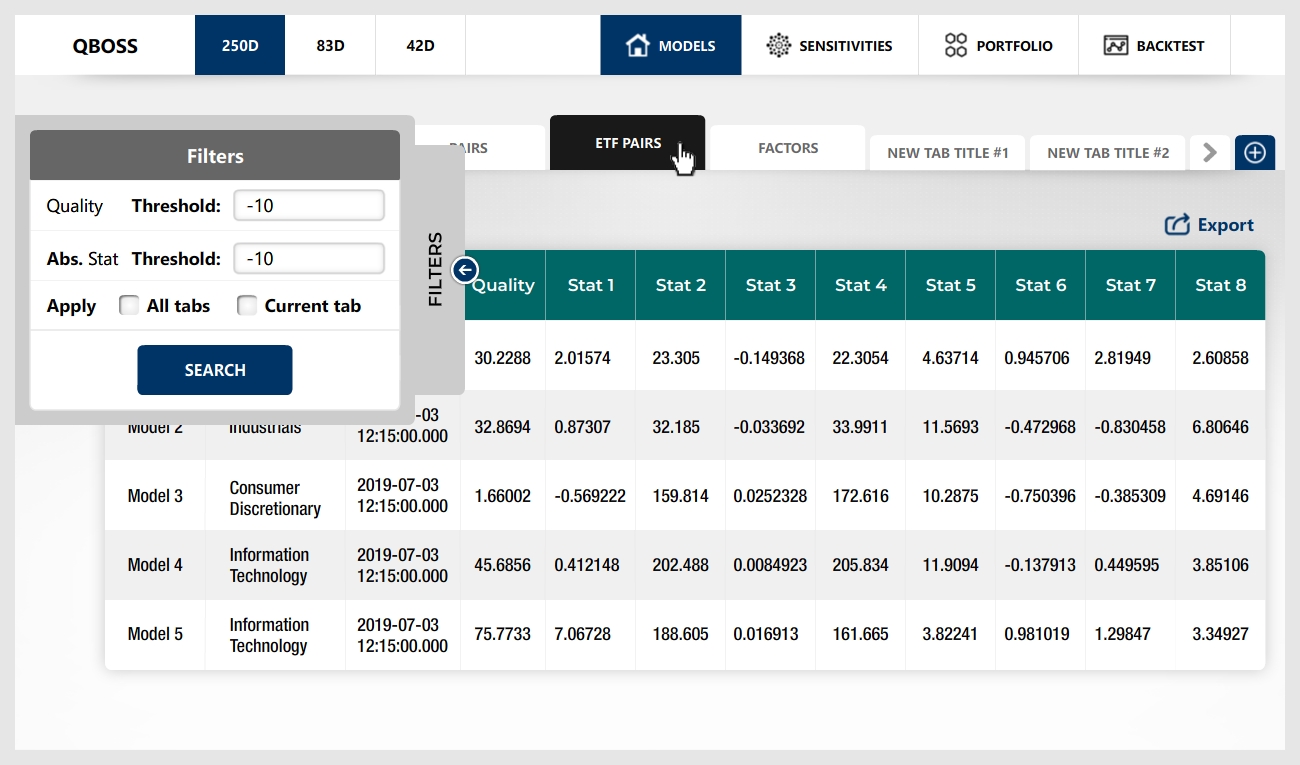Click the Portfolio four-circles icon
The image size is (1300, 765).
(956, 45)
